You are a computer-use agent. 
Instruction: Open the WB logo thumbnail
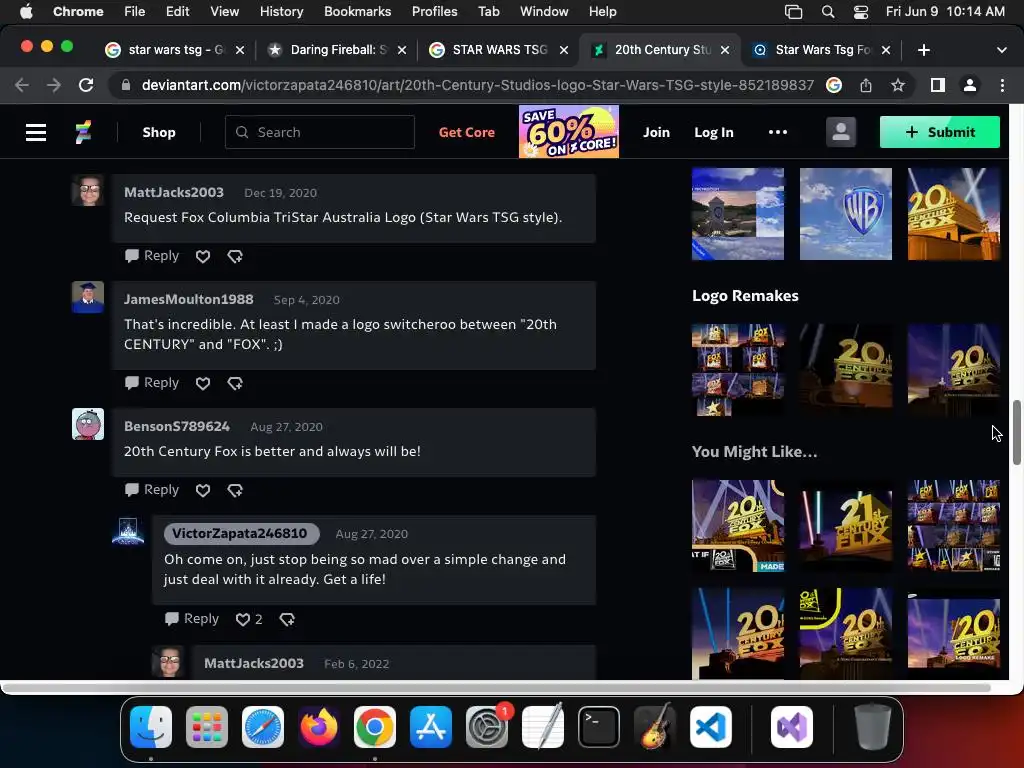tap(846, 214)
